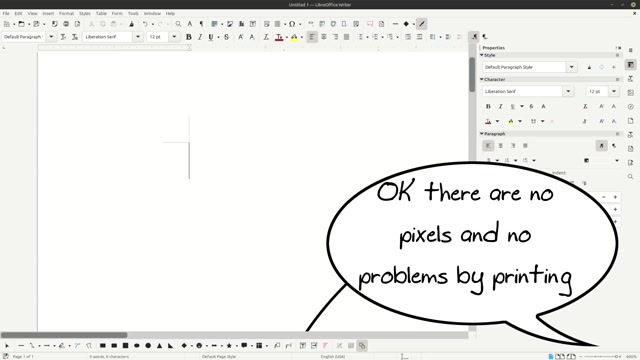This screenshot has height=360, width=640.
Task: Open the Liberation Serif font name dropdown
Action: [x=138, y=37]
